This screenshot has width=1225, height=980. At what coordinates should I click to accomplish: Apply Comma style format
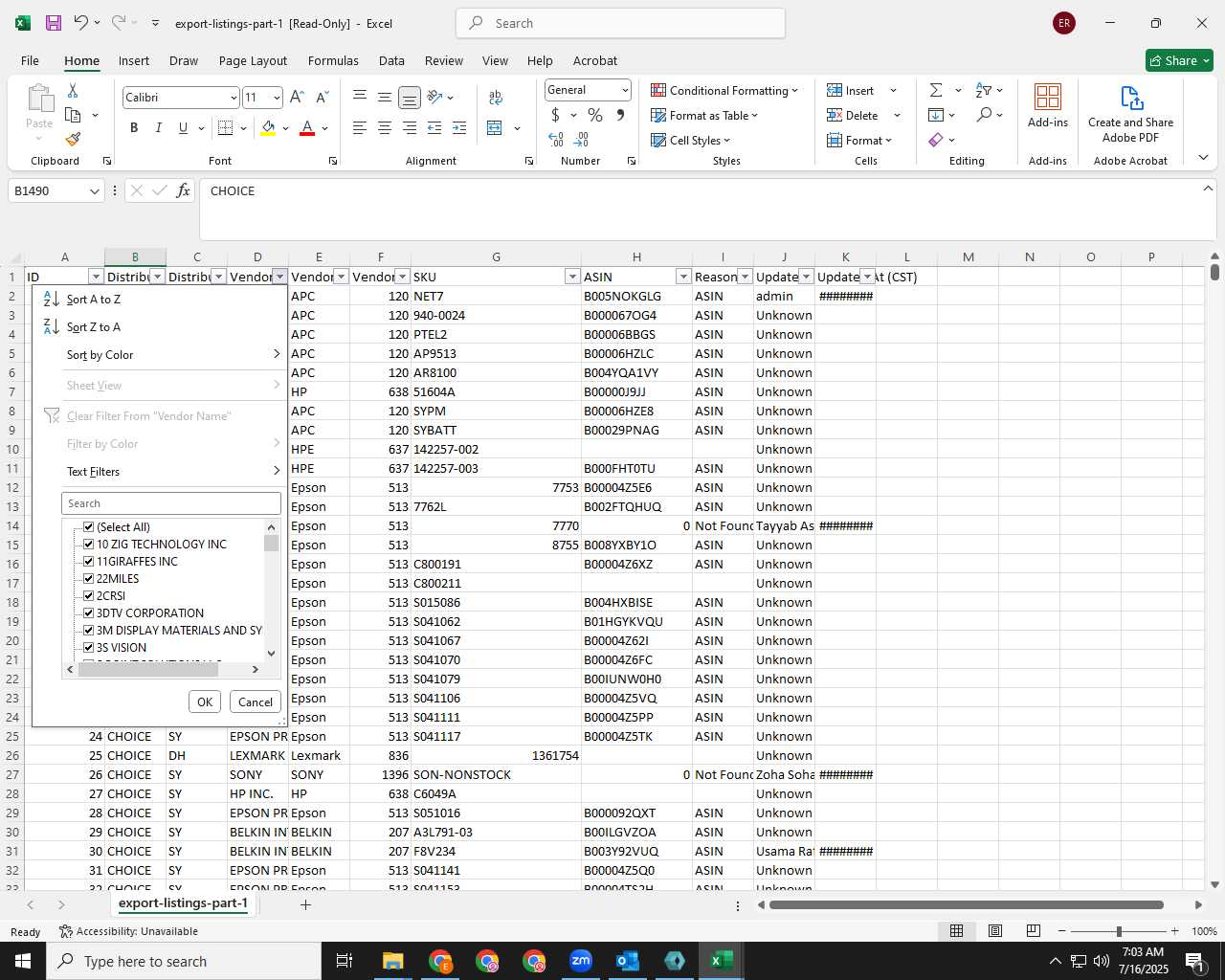pos(621,115)
